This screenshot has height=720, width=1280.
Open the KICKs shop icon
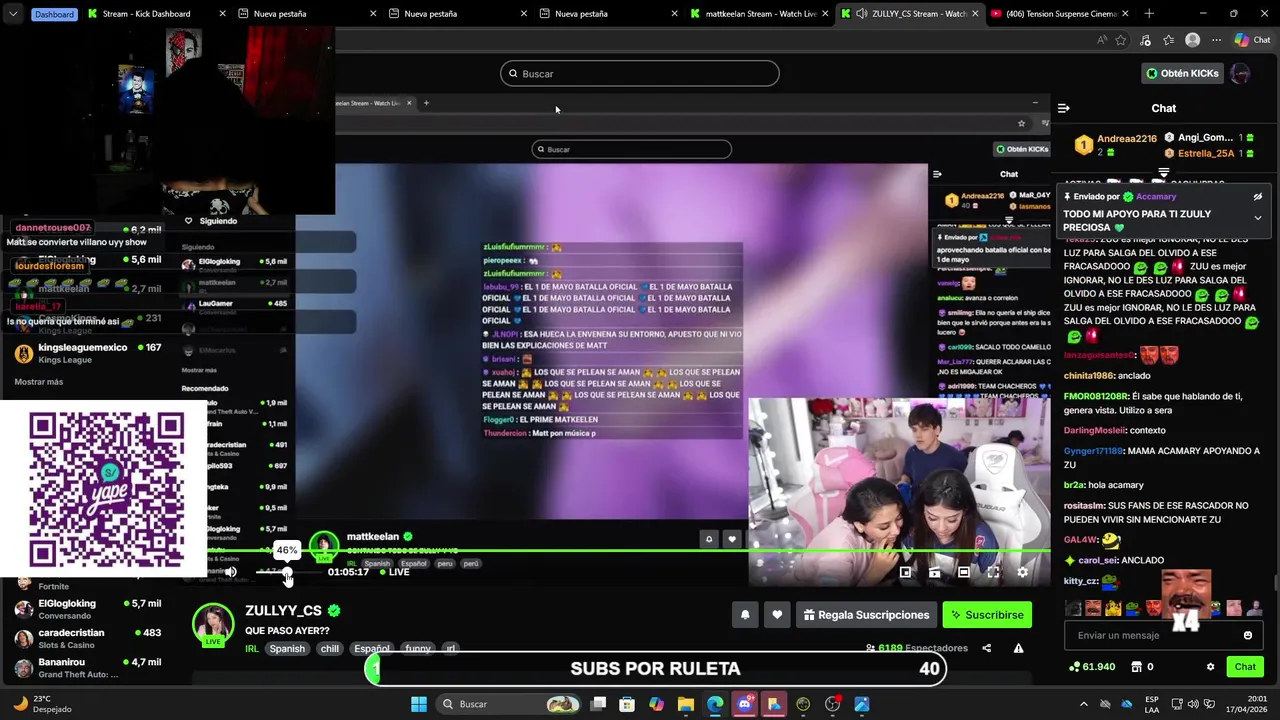pos(1137,667)
